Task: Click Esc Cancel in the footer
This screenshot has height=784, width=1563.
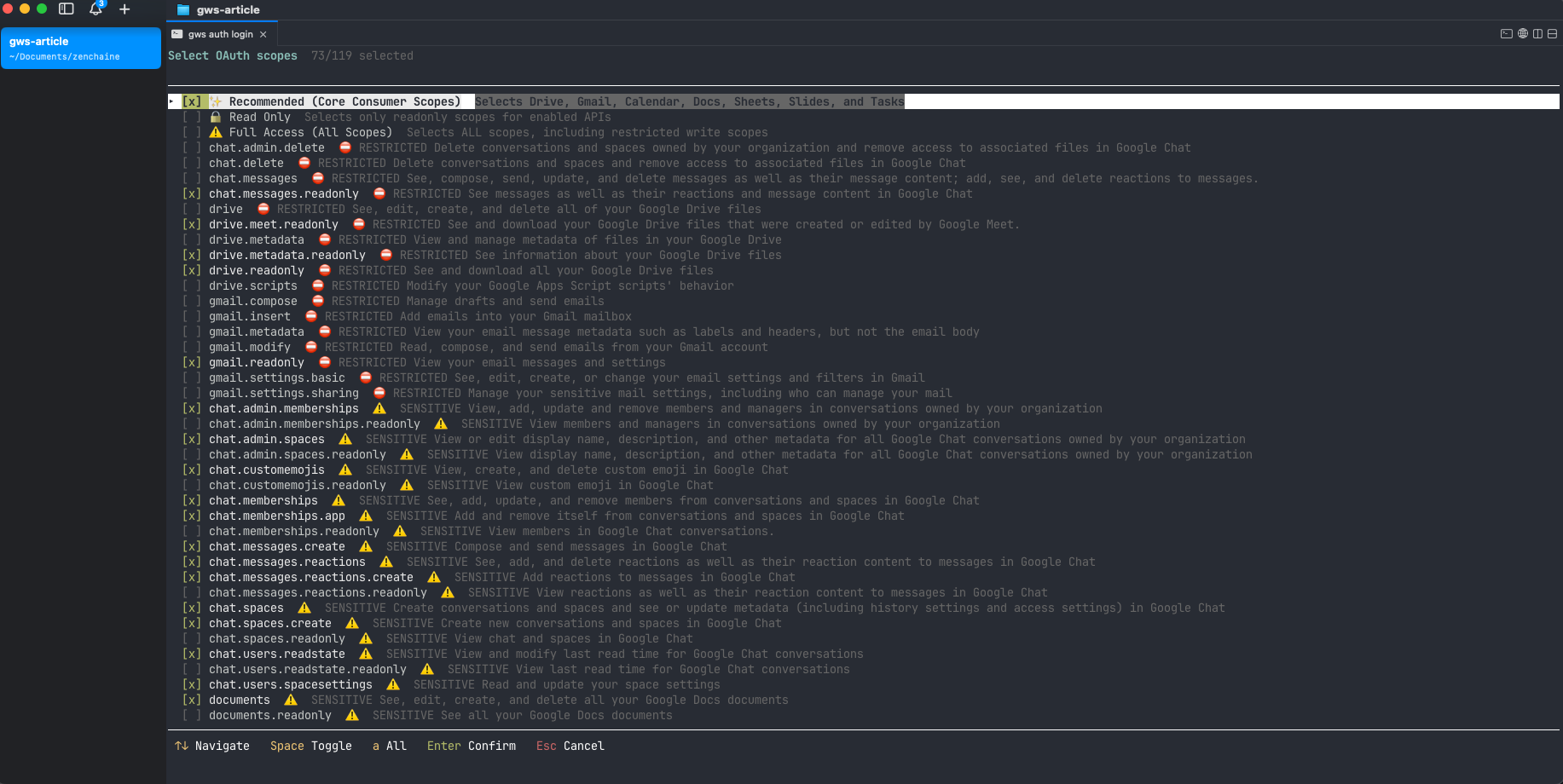Action: tap(570, 746)
